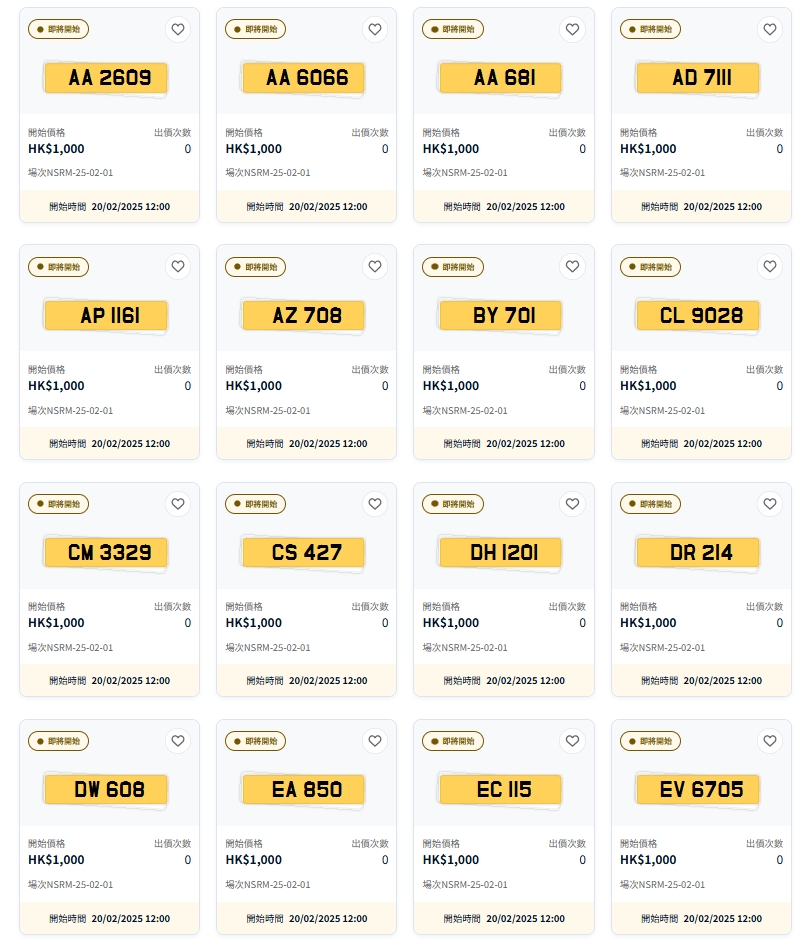Open the DR 214 plate thumbnail
Screen dimensions: 804x942
tap(700, 552)
